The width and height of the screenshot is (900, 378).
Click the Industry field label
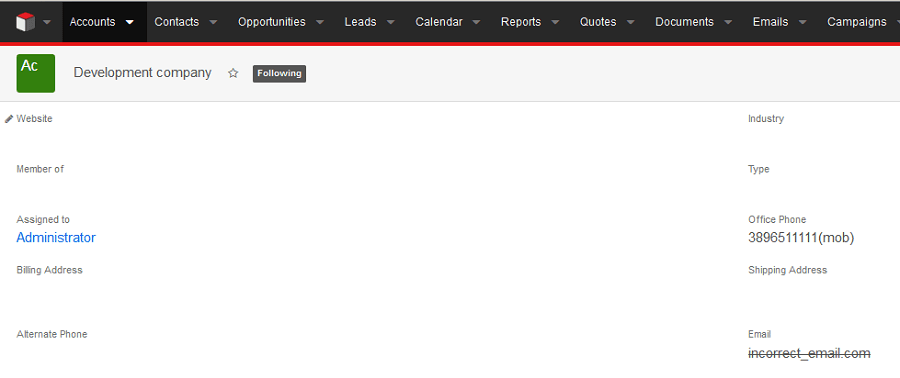pos(766,119)
